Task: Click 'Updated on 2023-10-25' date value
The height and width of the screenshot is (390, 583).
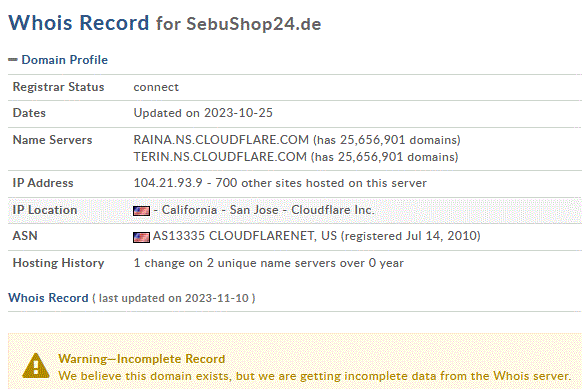Action: click(x=203, y=113)
